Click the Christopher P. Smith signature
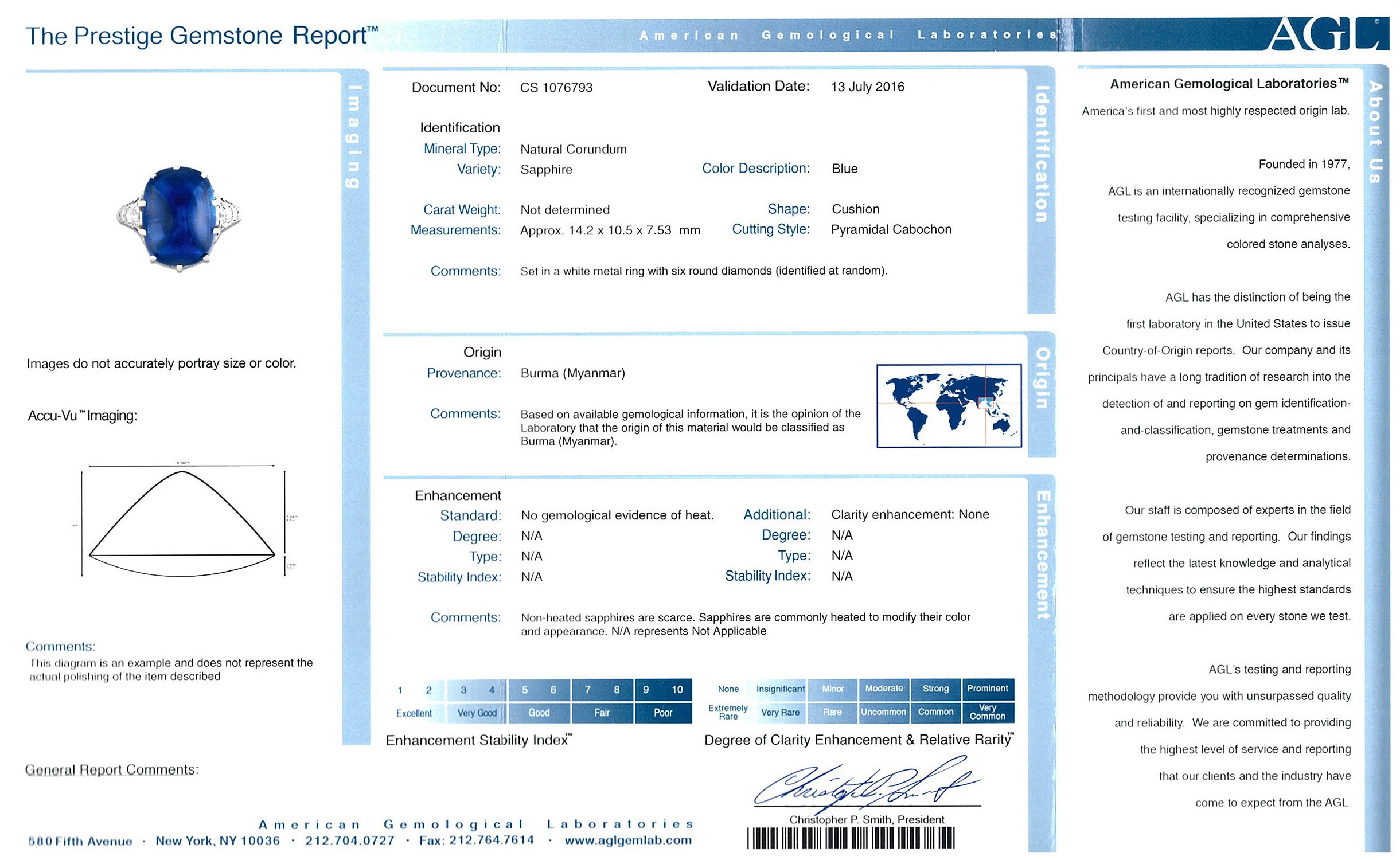The width and height of the screenshot is (1400, 860). tap(866, 783)
